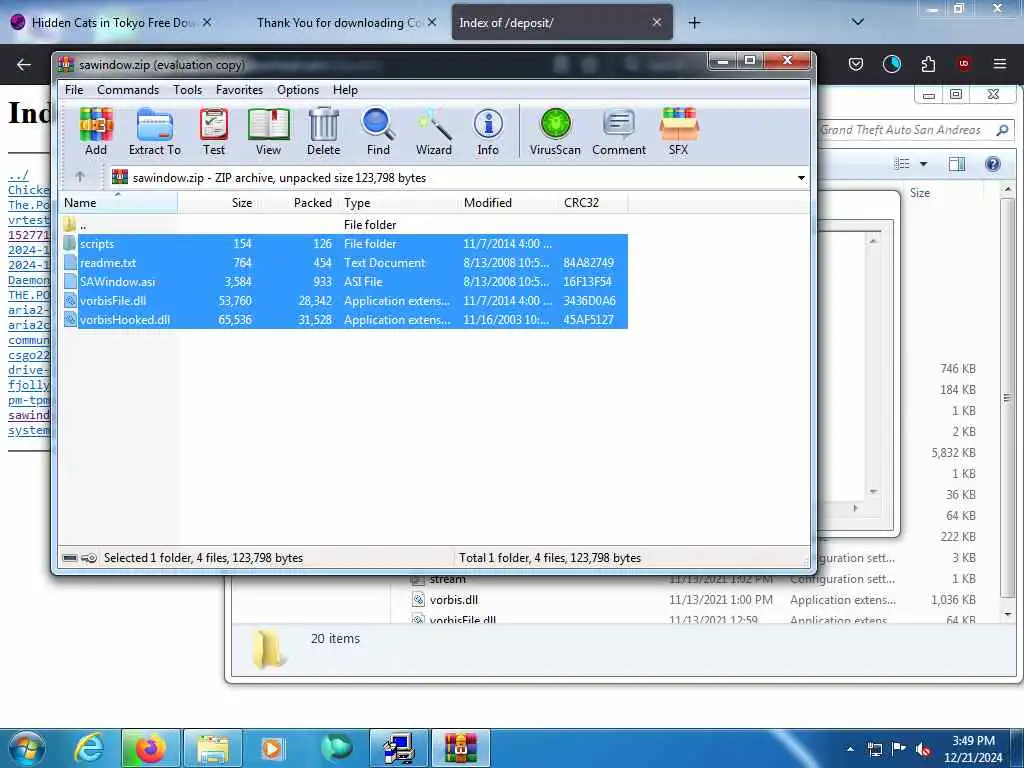Image resolution: width=1024 pixels, height=768 pixels.
Task: Open Windows Media Player from taskbar
Action: (x=272, y=748)
